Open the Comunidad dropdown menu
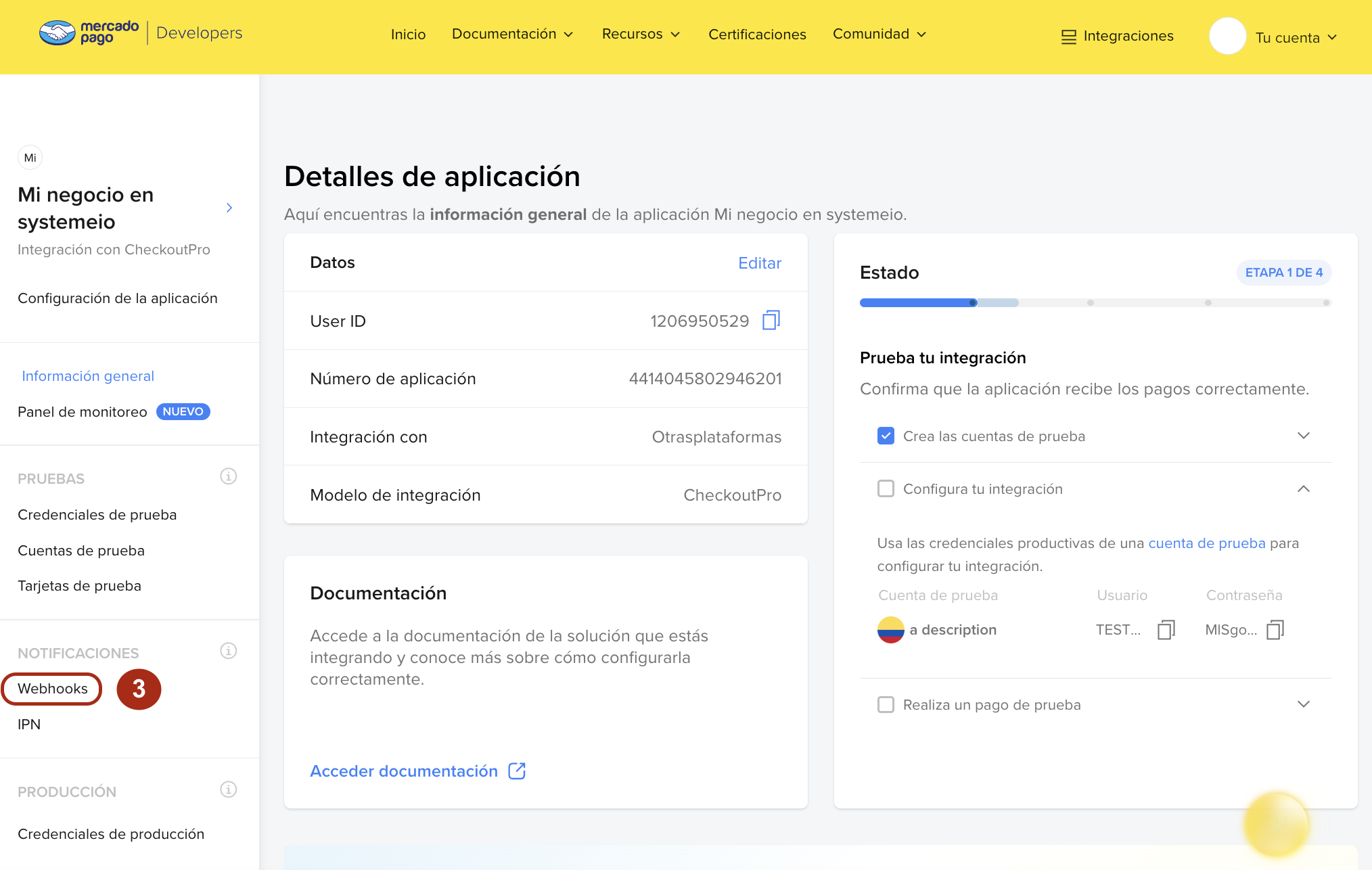Screen dimensions: 1372x870 point(879,34)
